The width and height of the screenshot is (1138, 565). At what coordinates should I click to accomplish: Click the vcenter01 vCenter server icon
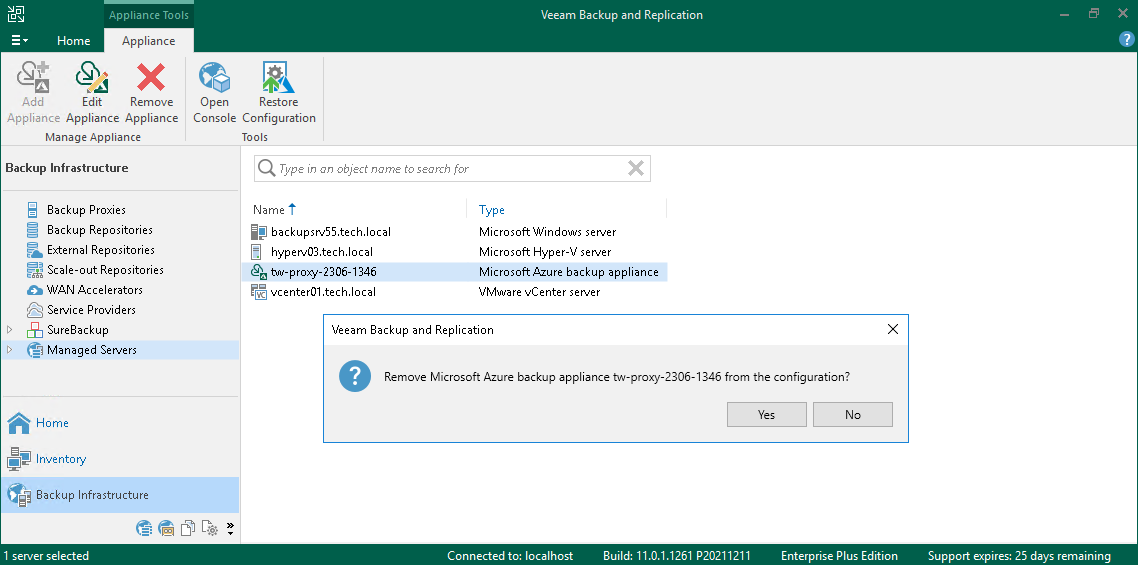258,292
